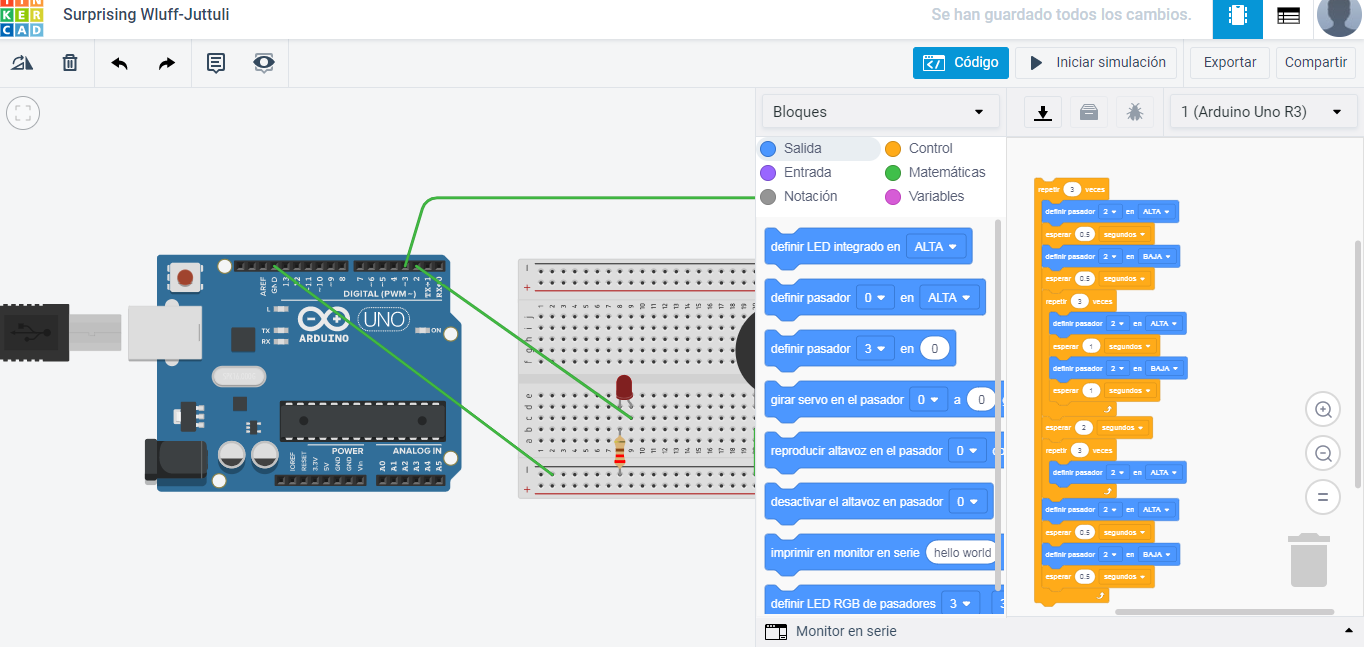
Task: Undo the last action
Action: (119, 63)
